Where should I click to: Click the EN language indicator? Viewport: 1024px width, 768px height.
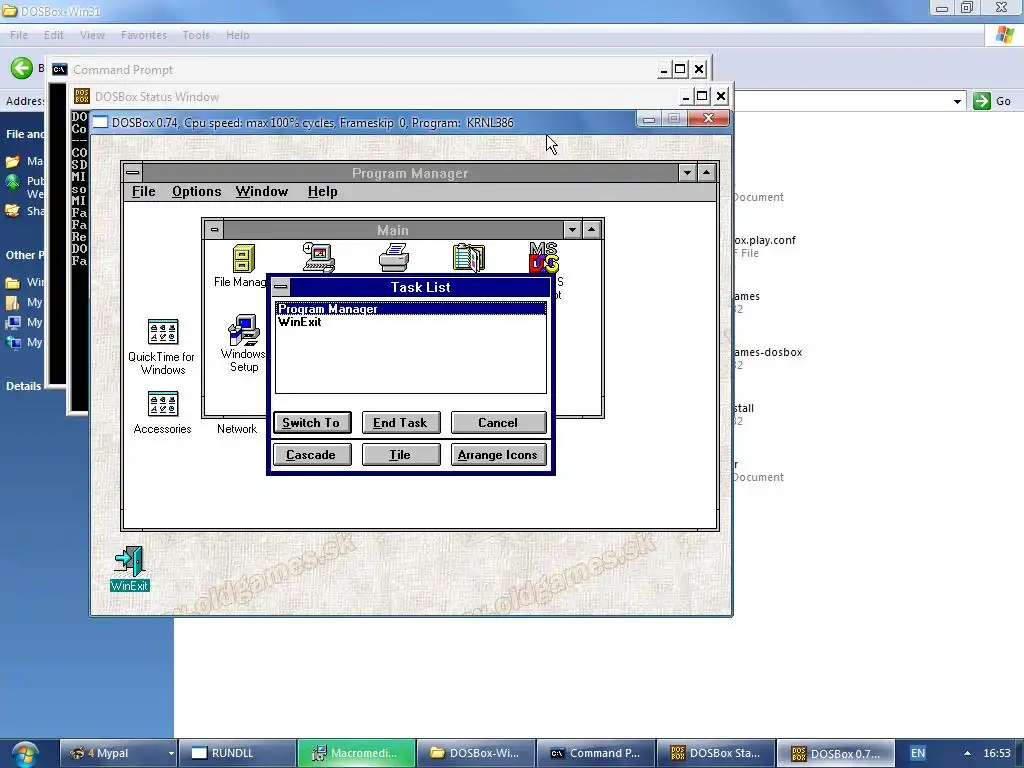click(x=918, y=753)
